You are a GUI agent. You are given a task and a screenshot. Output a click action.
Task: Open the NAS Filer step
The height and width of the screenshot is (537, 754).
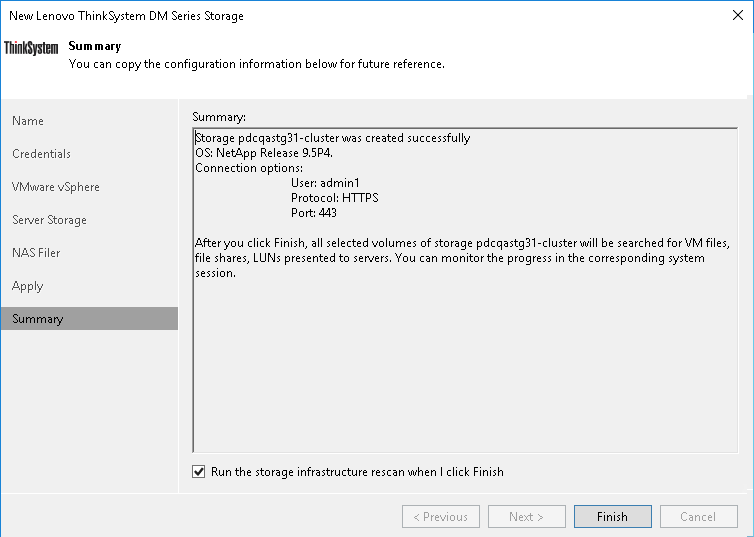[x=36, y=253]
